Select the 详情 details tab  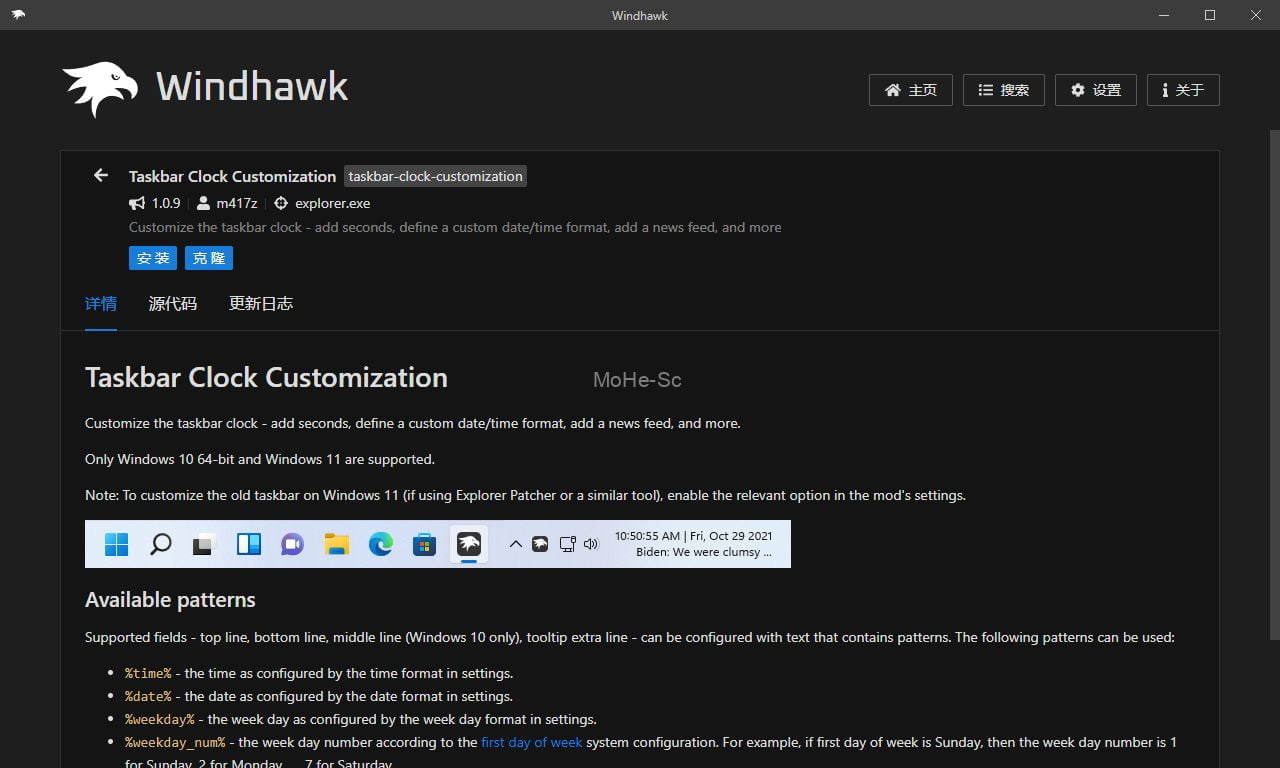[101, 304]
